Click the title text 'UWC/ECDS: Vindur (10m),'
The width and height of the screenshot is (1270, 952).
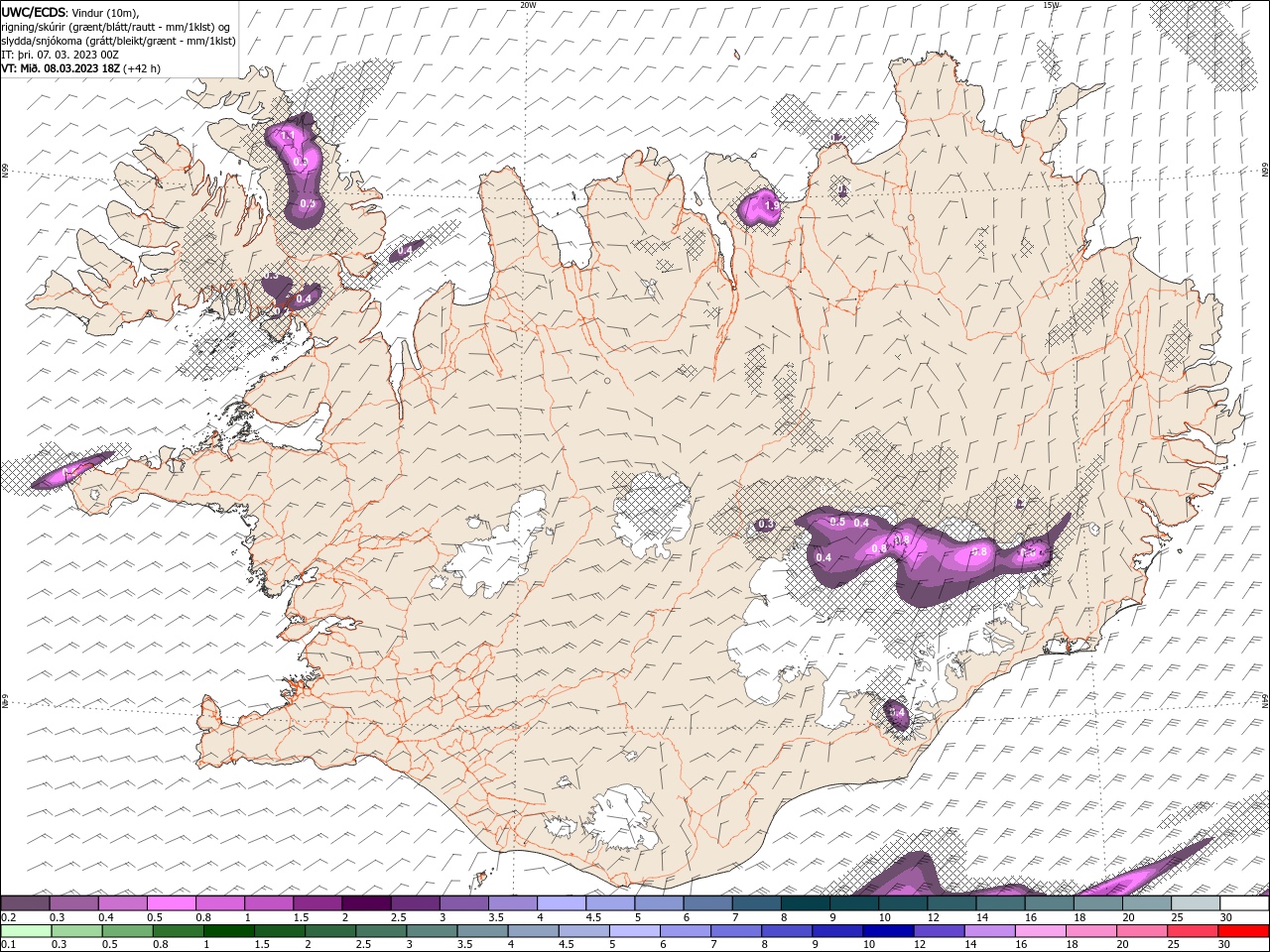(x=70, y=12)
